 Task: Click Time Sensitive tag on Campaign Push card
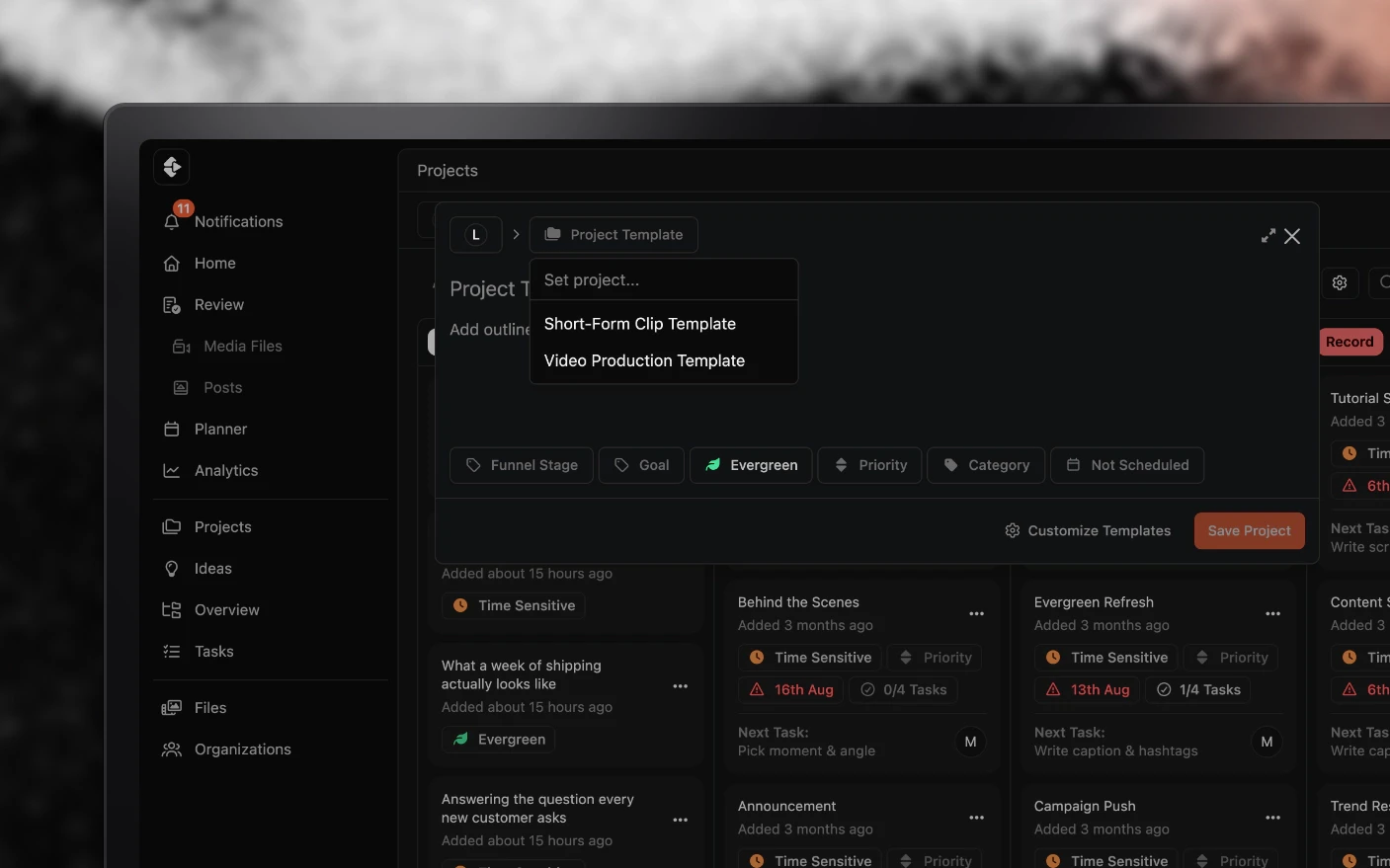coord(1106,860)
